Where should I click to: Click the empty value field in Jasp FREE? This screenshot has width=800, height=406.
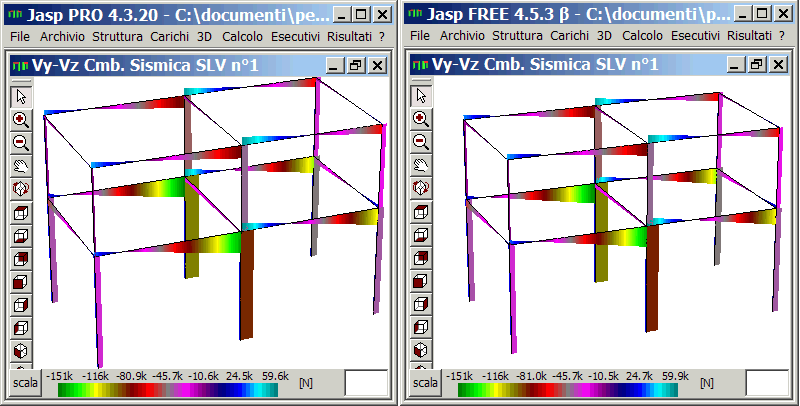click(x=767, y=383)
